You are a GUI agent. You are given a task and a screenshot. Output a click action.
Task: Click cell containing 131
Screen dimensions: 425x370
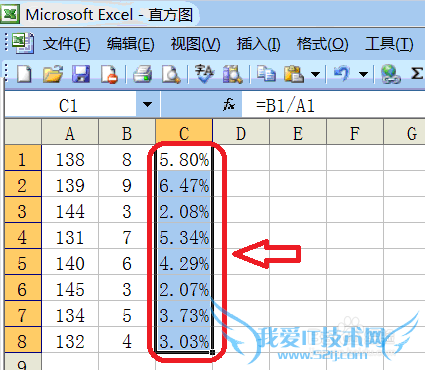coord(70,236)
